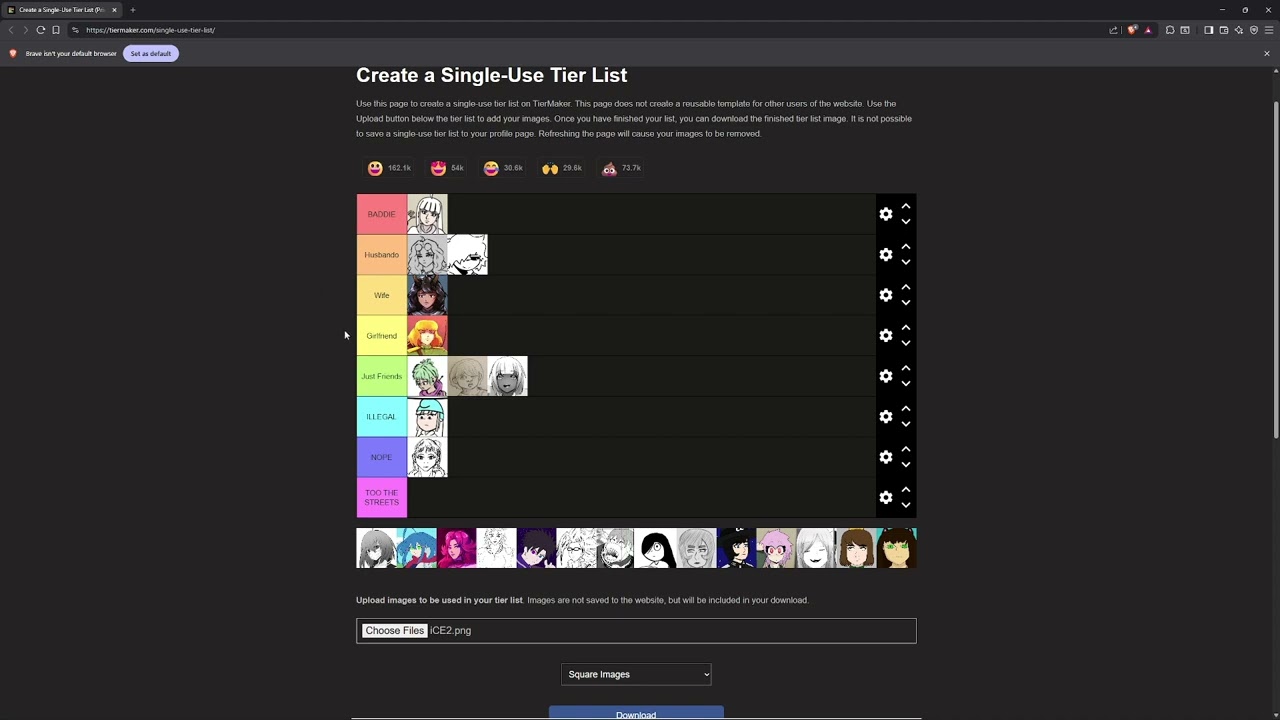The height and width of the screenshot is (720, 1280).
Task: Open settings gear for NOPE row
Action: pyautogui.click(x=886, y=457)
